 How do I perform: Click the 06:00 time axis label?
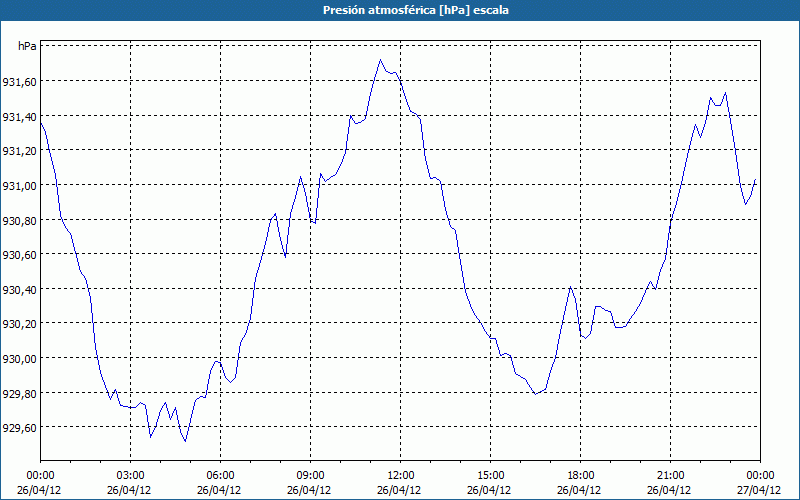pyautogui.click(x=220, y=476)
